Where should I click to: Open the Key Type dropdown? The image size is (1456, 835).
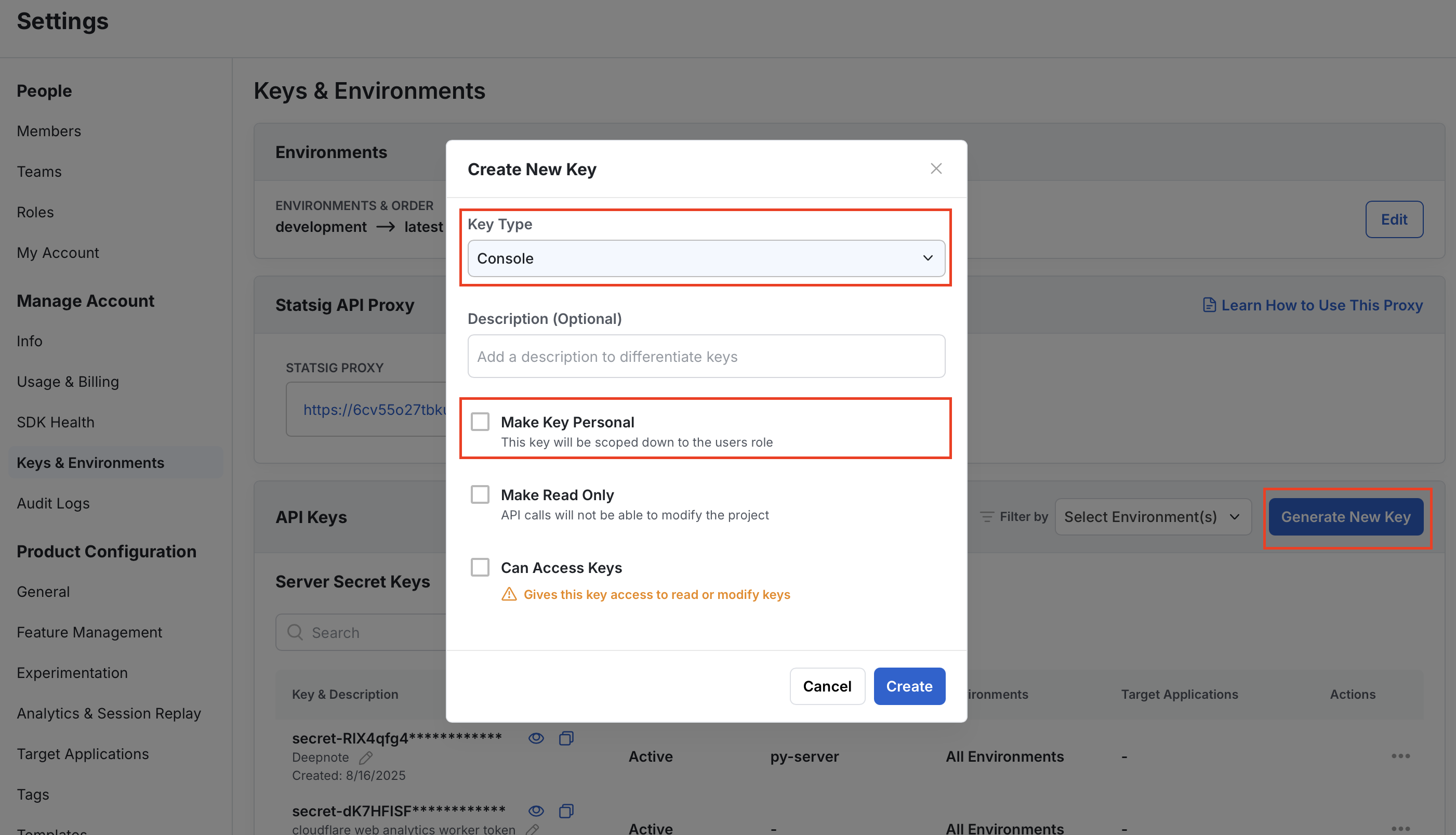pos(706,258)
